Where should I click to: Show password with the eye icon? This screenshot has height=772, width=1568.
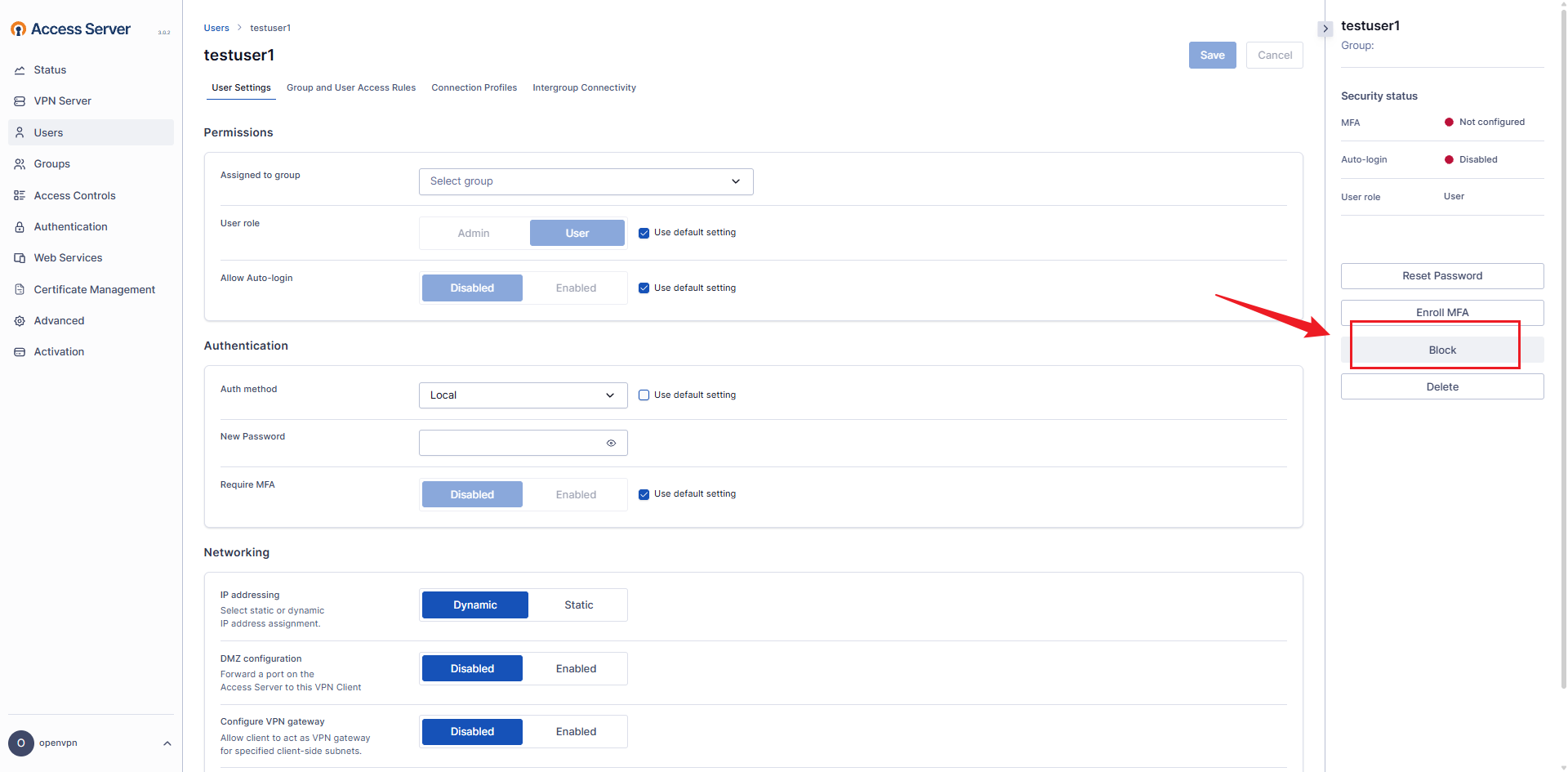[611, 444]
